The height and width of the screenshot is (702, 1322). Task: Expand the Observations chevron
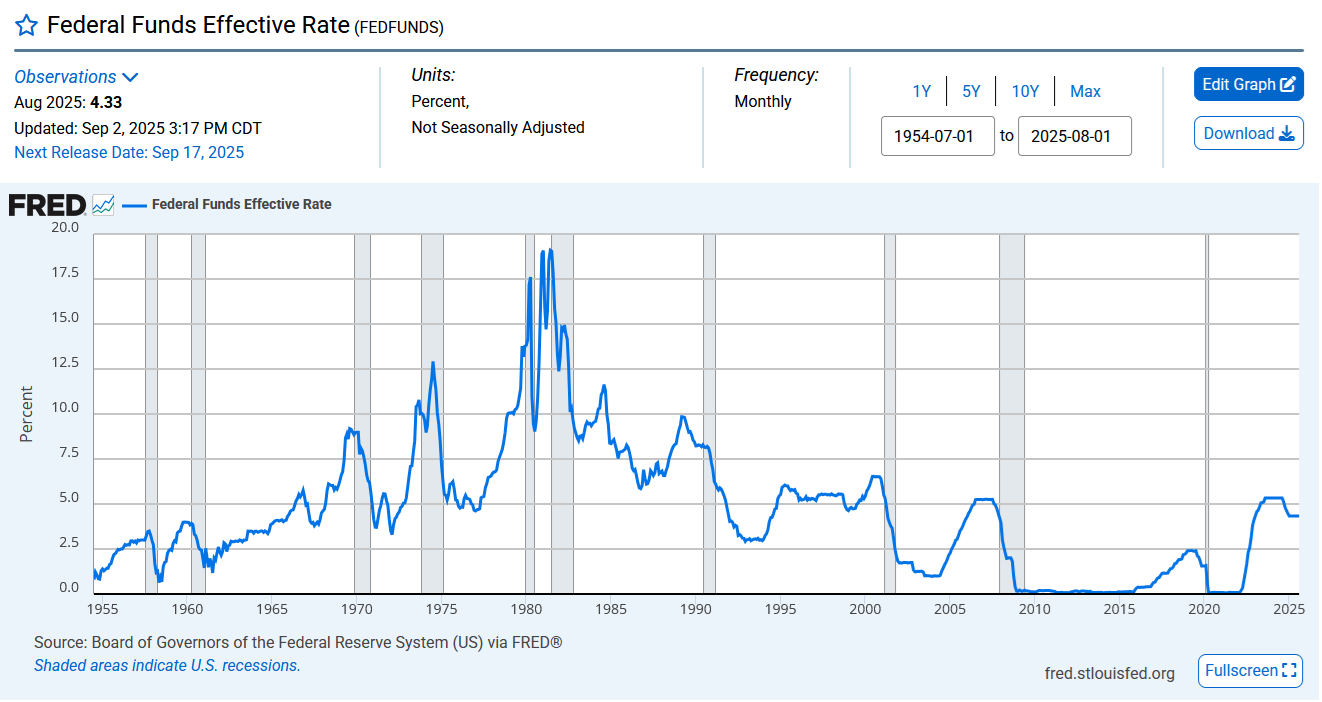(130, 77)
